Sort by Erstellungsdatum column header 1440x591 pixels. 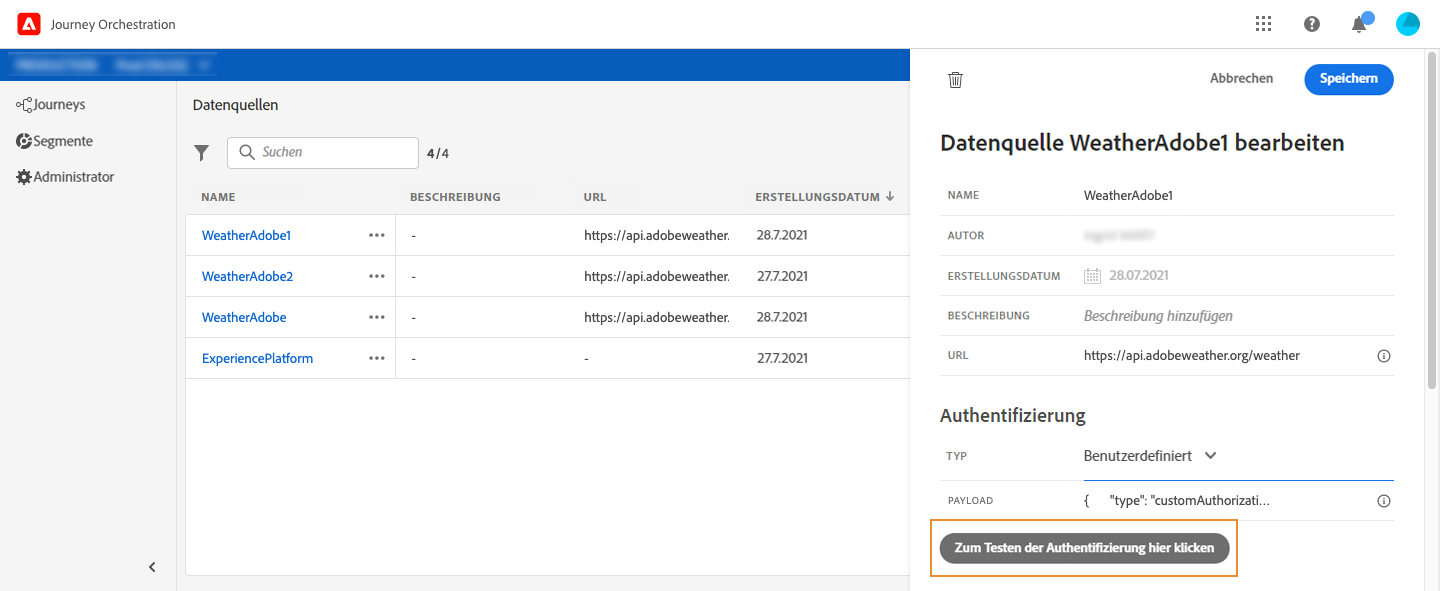click(825, 197)
